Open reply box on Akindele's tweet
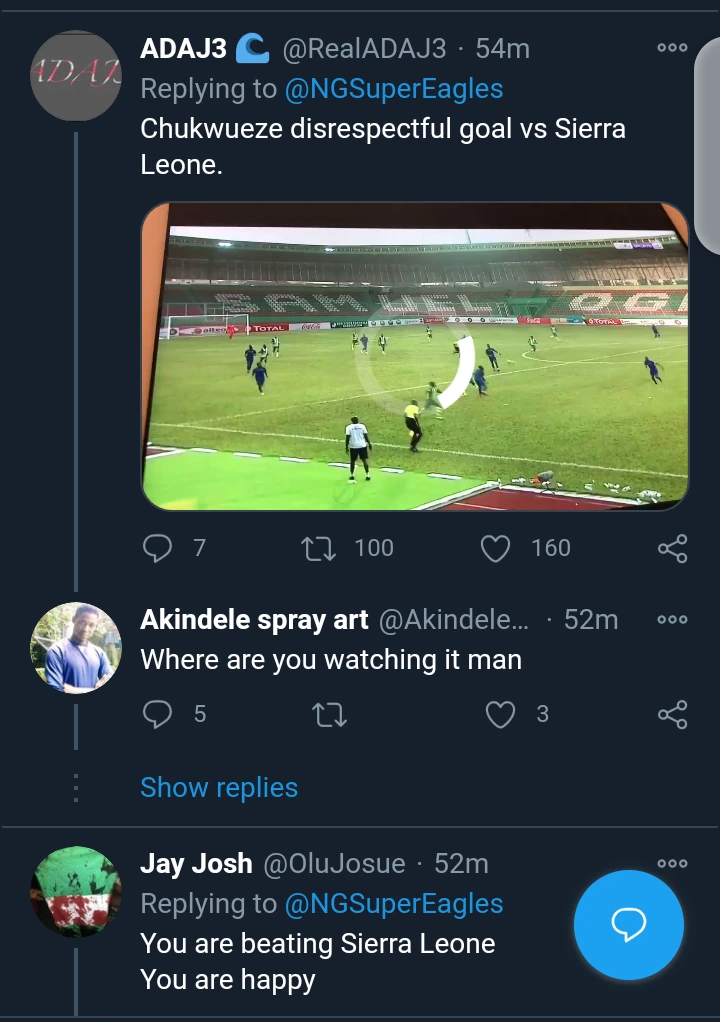Screen dimensions: 720x1022 pos(159,713)
